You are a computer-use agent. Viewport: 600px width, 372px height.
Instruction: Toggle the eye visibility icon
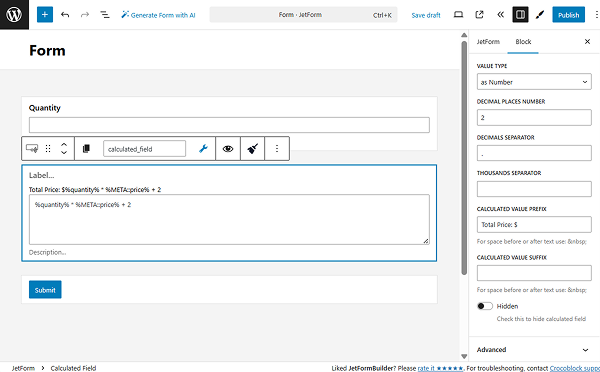click(x=228, y=148)
